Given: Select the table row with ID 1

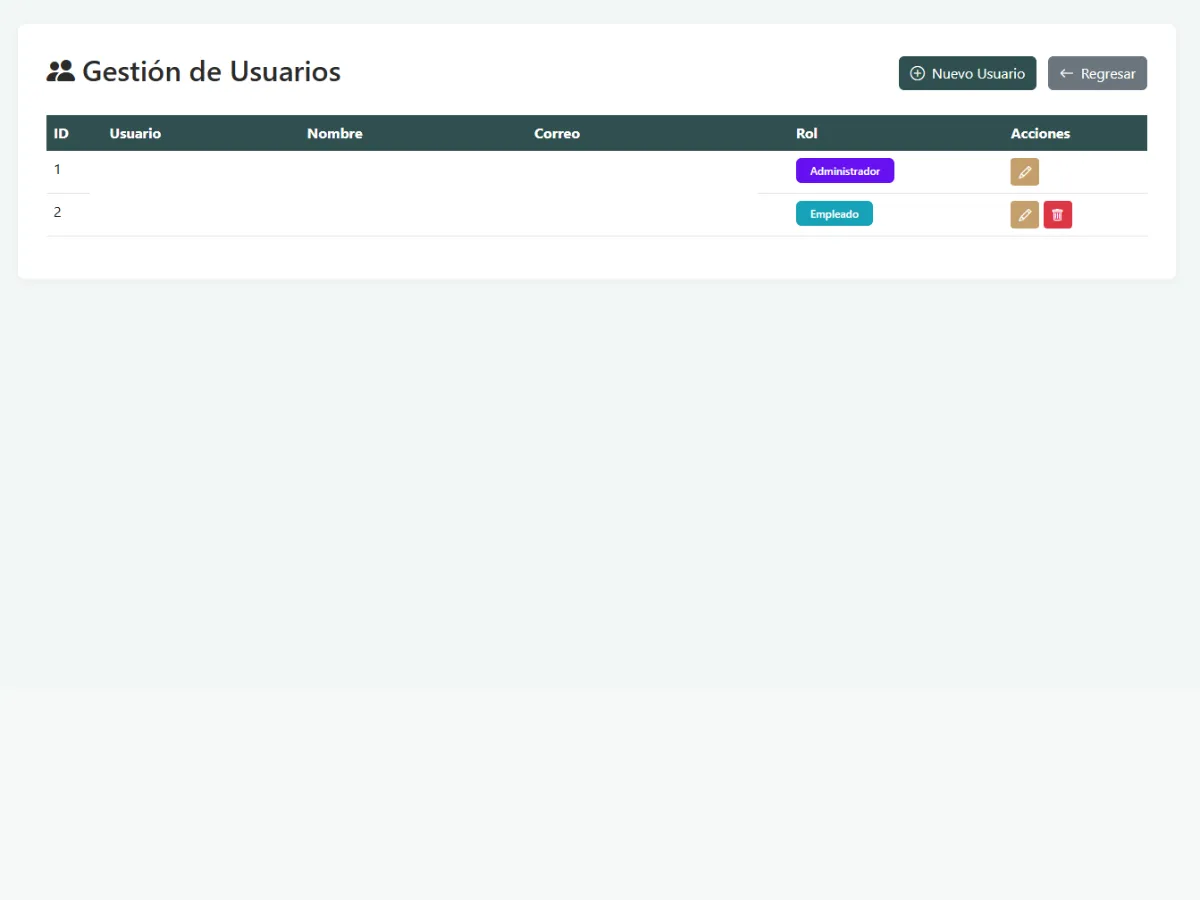Looking at the screenshot, I should click(400, 170).
